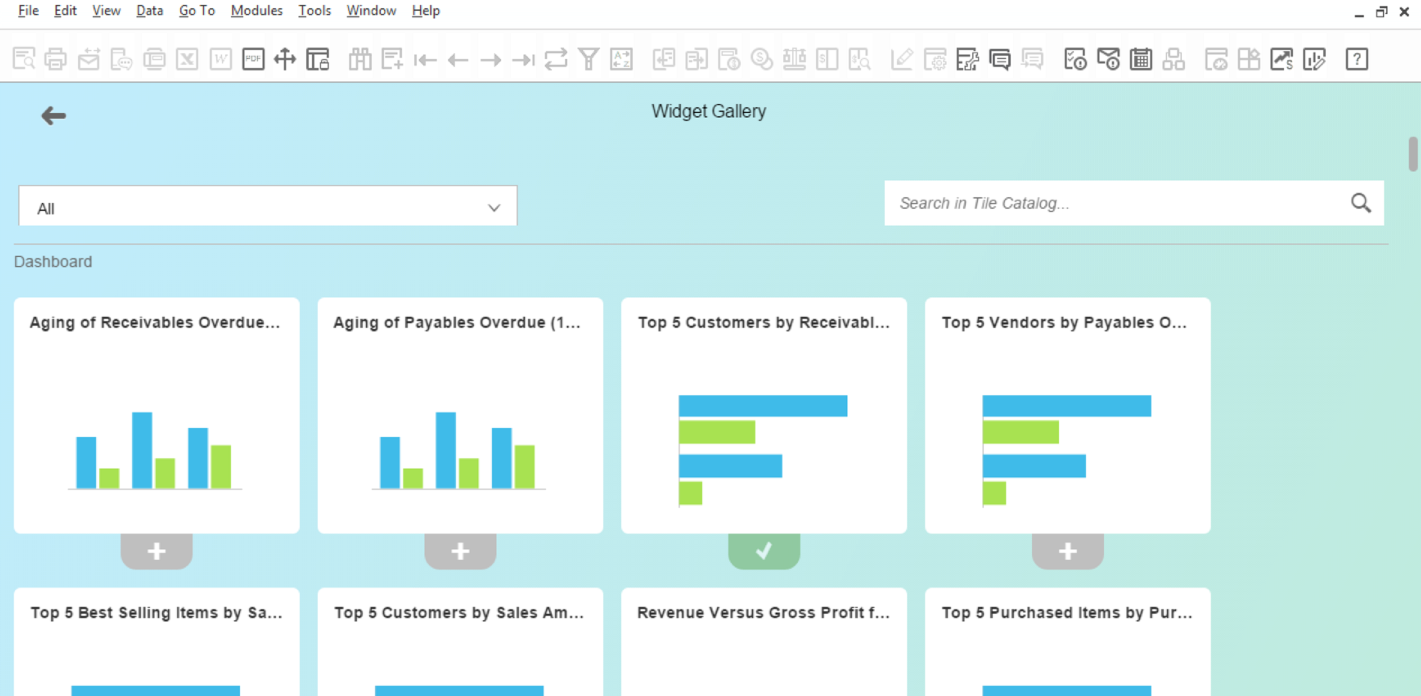Click the question mark Help icon
1421x696 pixels.
pyautogui.click(x=1356, y=59)
